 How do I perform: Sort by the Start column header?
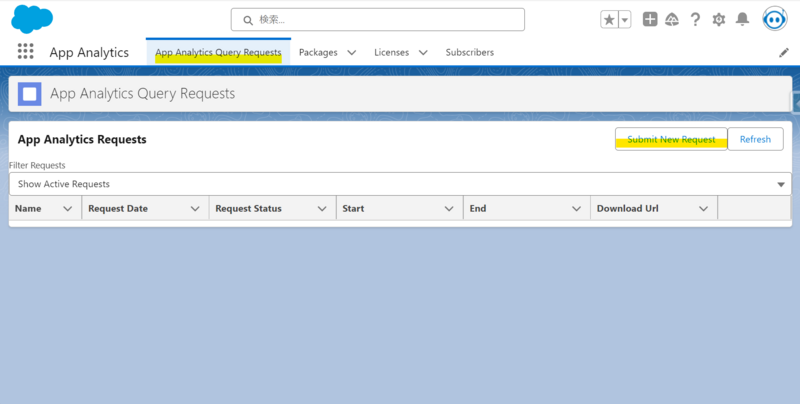click(x=353, y=209)
